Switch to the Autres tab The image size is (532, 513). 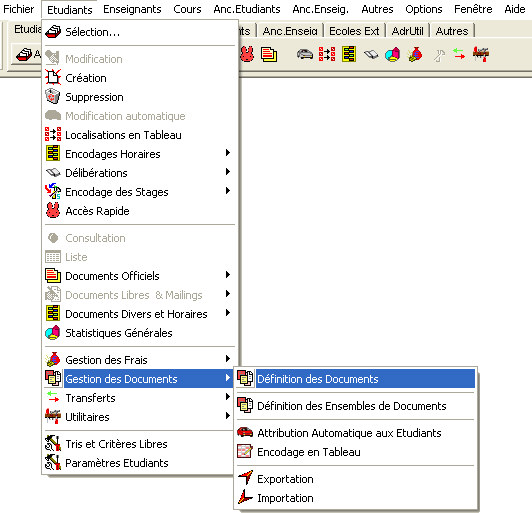tap(452, 31)
